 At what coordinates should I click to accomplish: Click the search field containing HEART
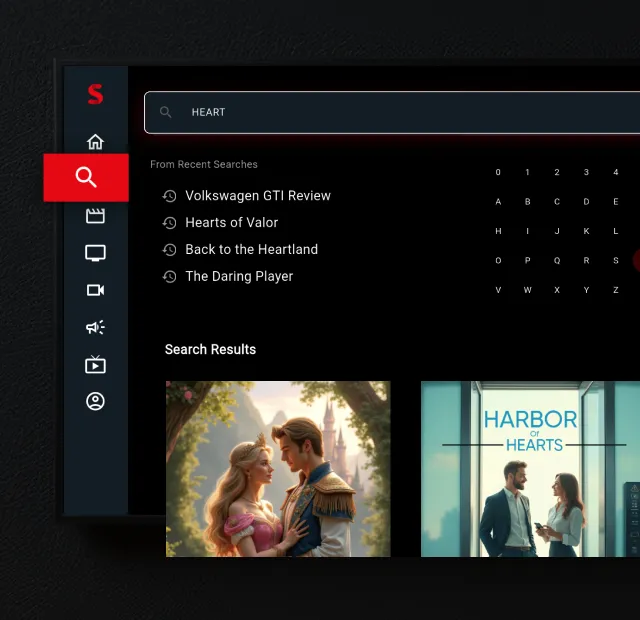[390, 112]
